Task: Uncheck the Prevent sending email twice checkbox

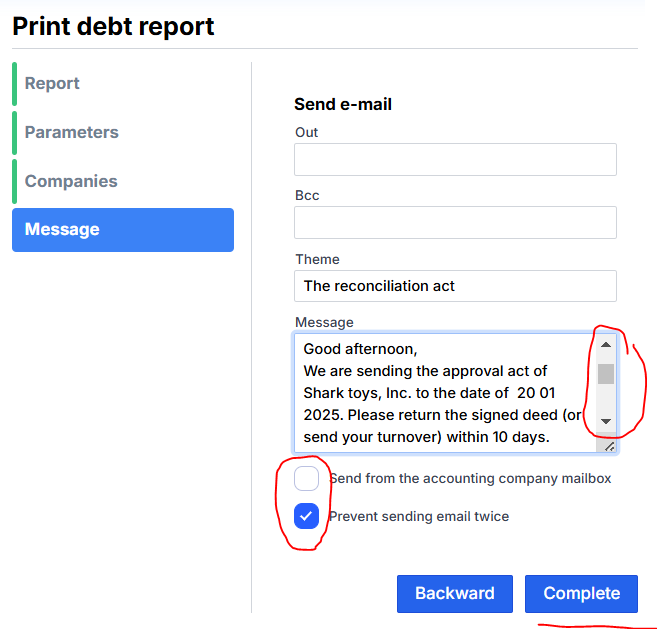Action: [x=307, y=516]
